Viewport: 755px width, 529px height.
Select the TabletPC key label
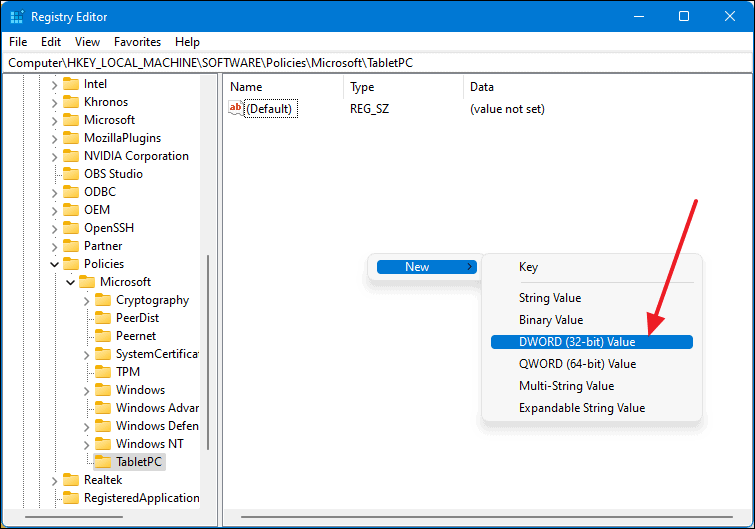(x=139, y=462)
